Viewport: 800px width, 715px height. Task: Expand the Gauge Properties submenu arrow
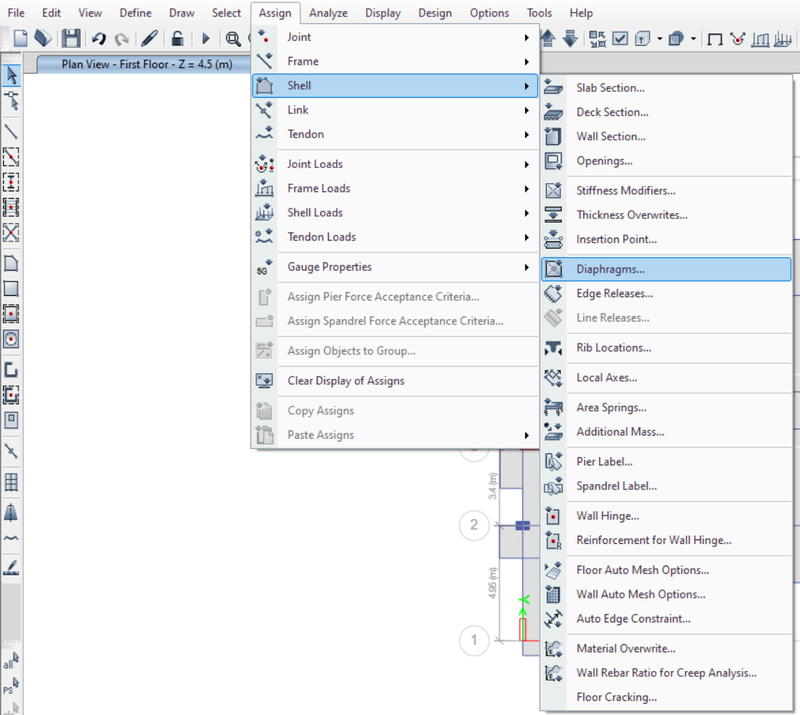coord(526,267)
